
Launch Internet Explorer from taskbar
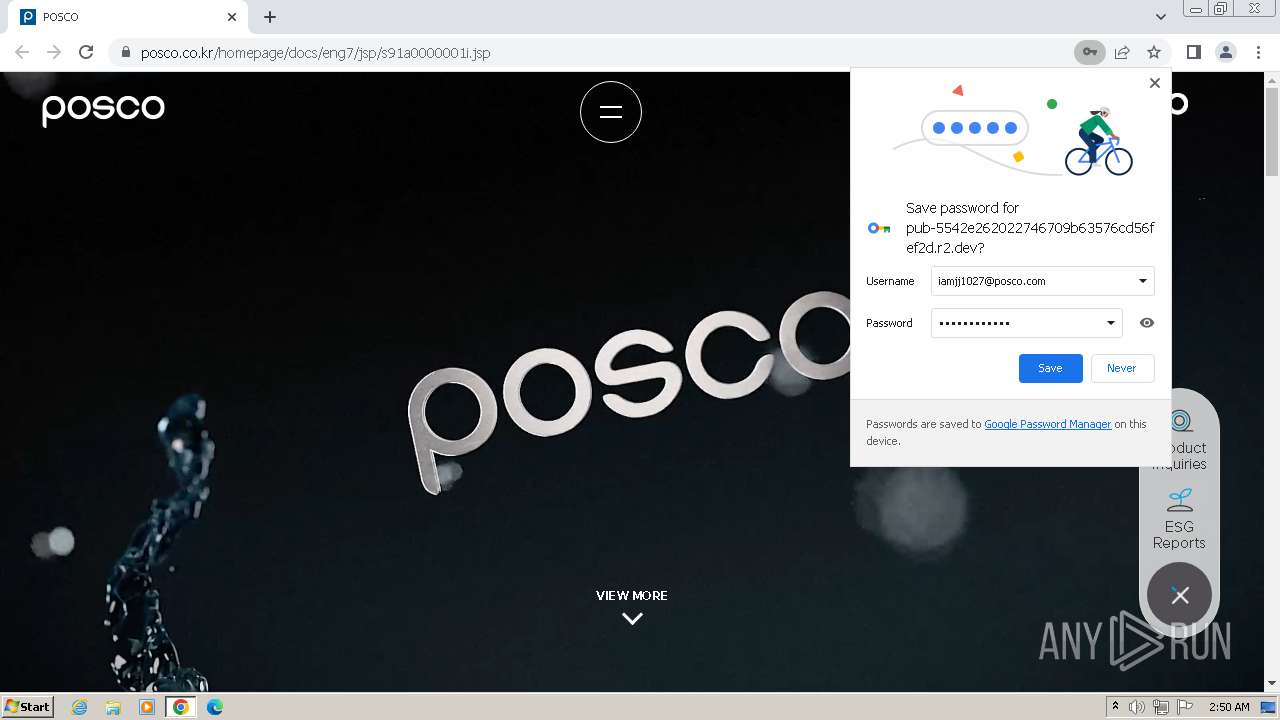(80, 707)
